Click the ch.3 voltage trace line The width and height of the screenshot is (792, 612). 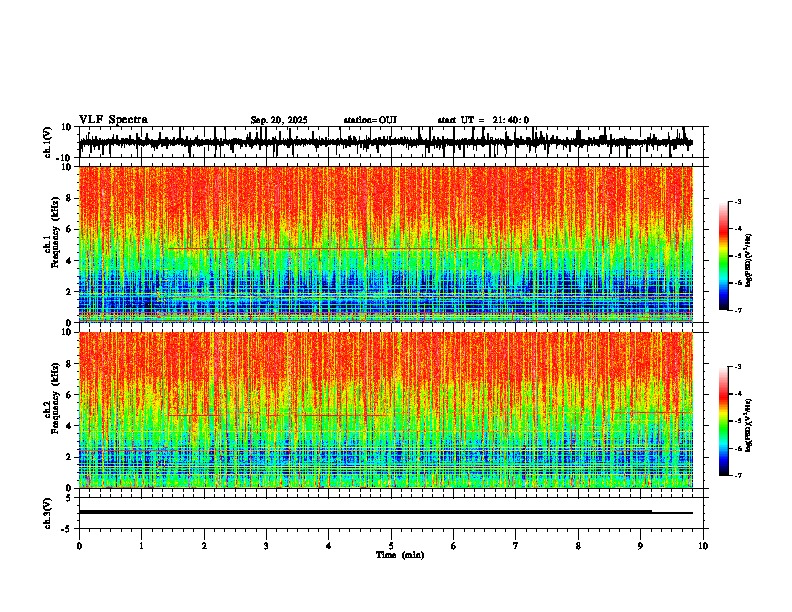click(x=386, y=512)
